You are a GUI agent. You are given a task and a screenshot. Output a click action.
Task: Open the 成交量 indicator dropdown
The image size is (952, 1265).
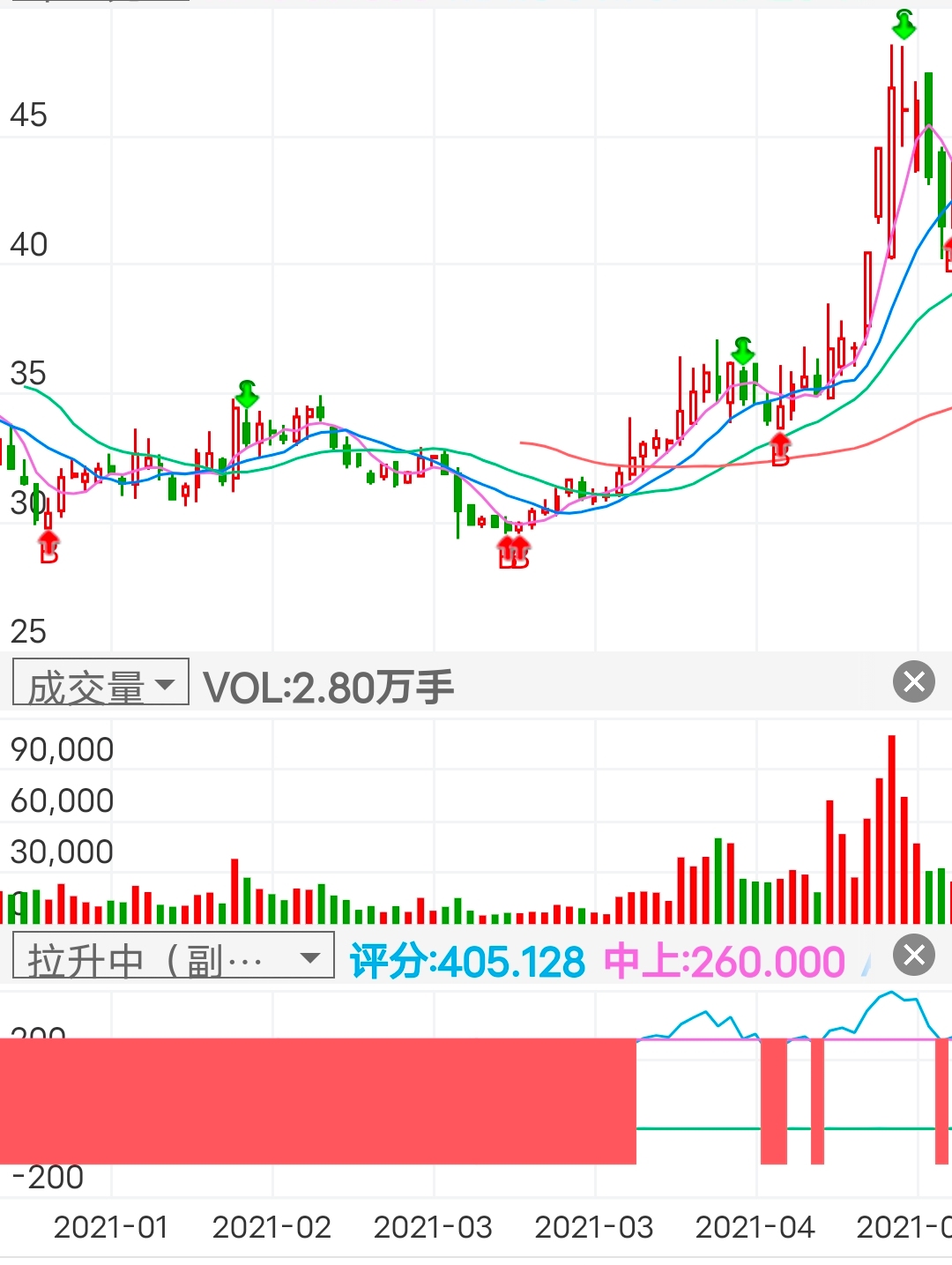point(100,684)
